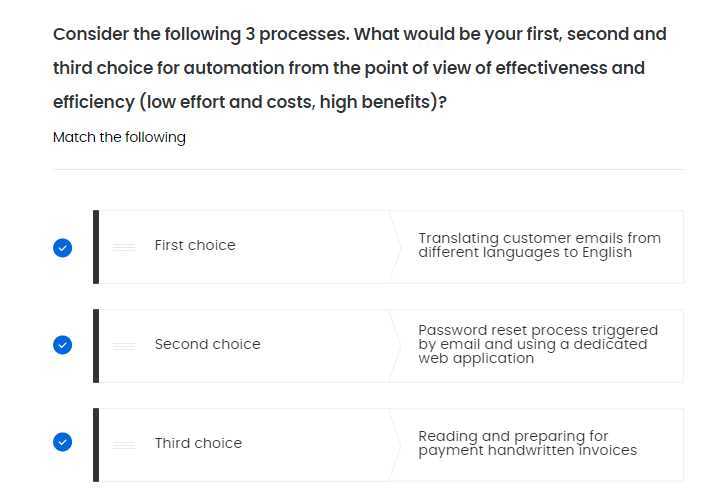707x501 pixels.
Task: Select the handwritten invoices answer card
Action: pos(539,445)
